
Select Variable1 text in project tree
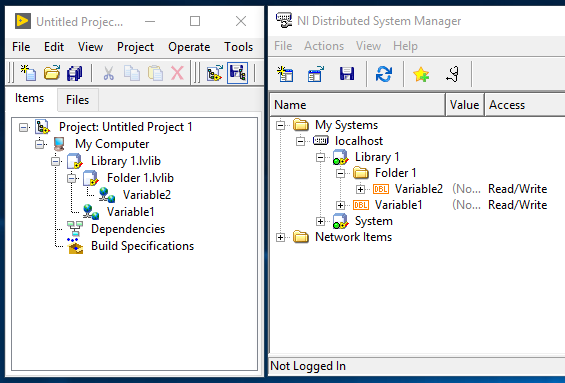coord(130,212)
